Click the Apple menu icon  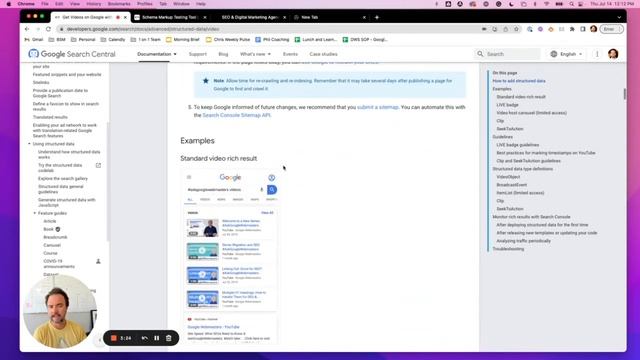coord(9,4)
